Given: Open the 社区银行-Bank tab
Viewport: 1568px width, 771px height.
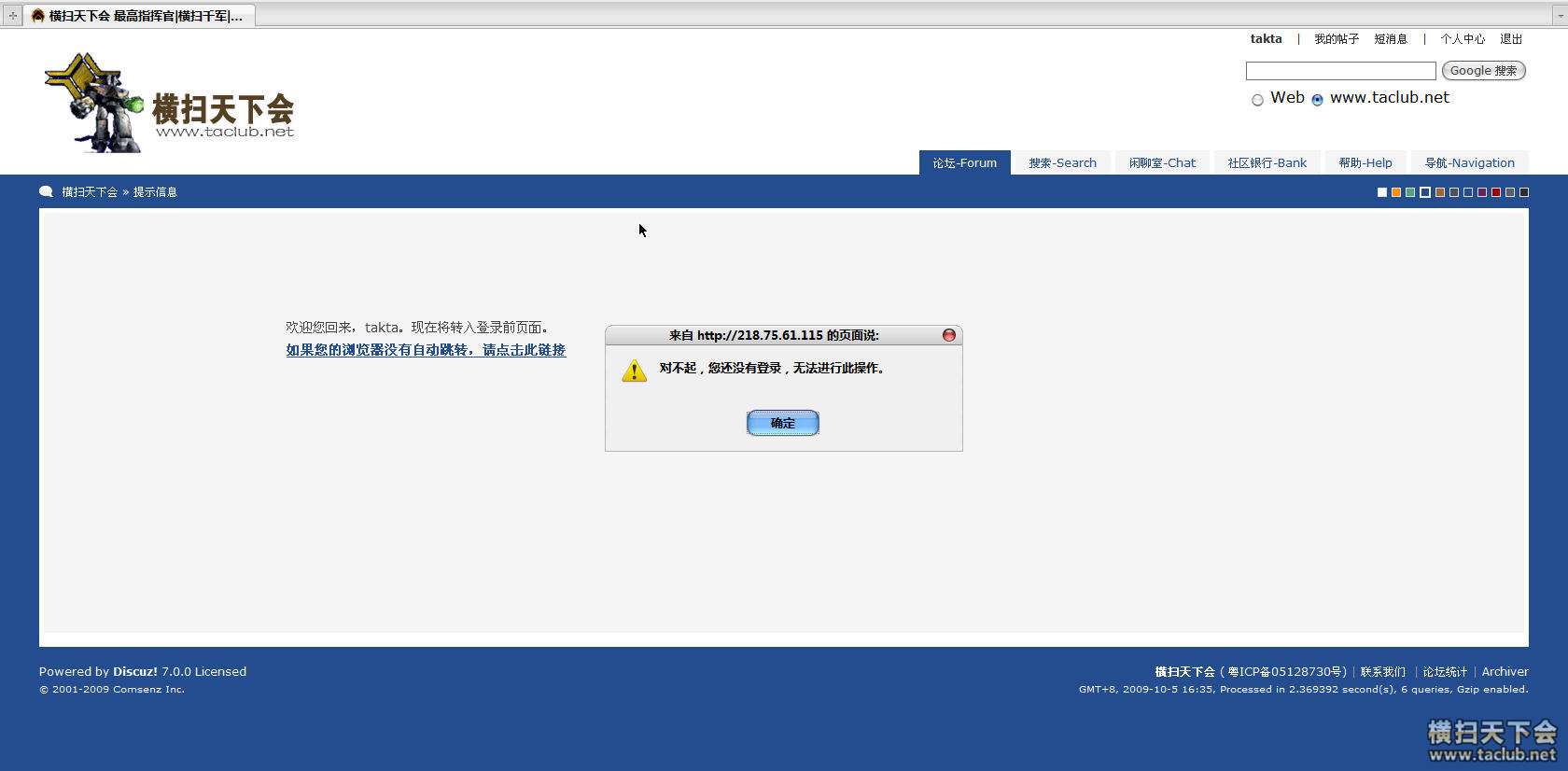Looking at the screenshot, I should pos(1267,162).
